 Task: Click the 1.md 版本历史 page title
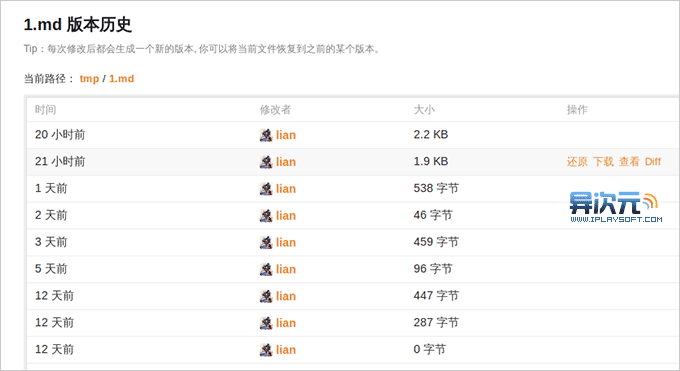[x=78, y=25]
